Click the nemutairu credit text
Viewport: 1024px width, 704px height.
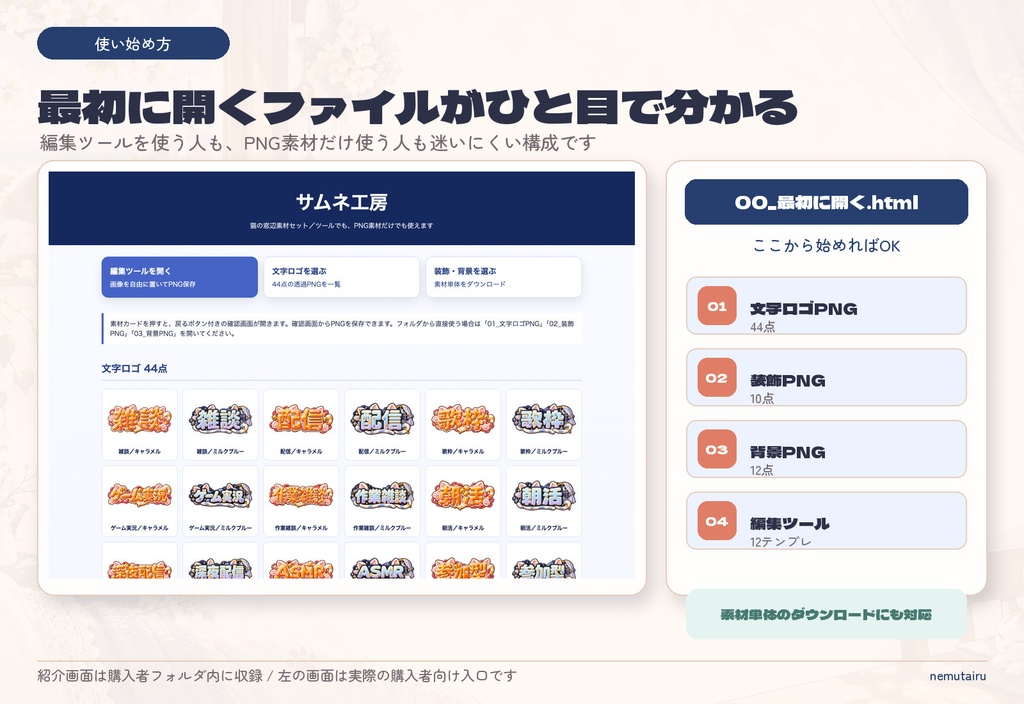(957, 677)
